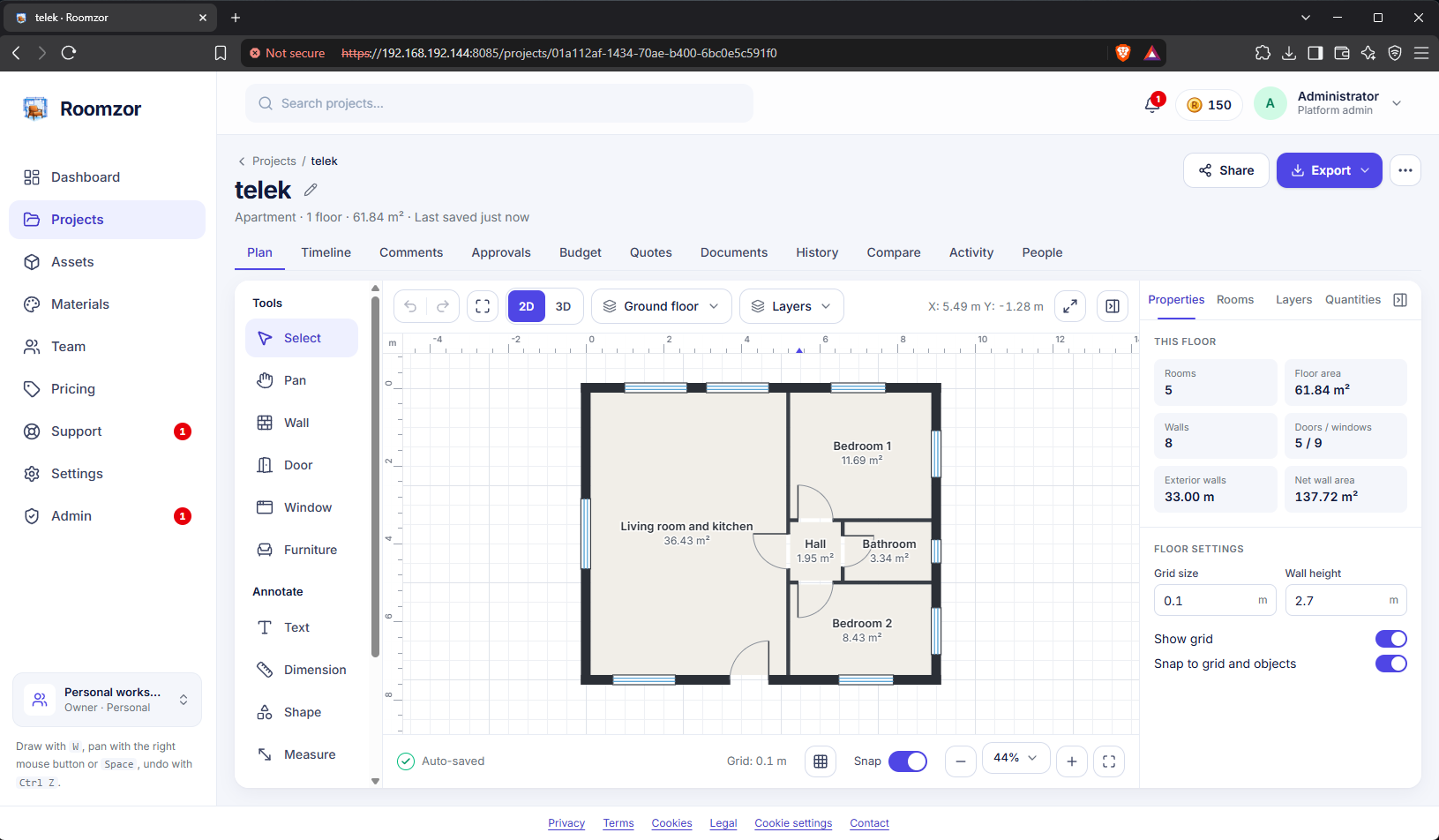Open Dashboard in the sidebar
The width and height of the screenshot is (1439, 840).
(x=107, y=177)
